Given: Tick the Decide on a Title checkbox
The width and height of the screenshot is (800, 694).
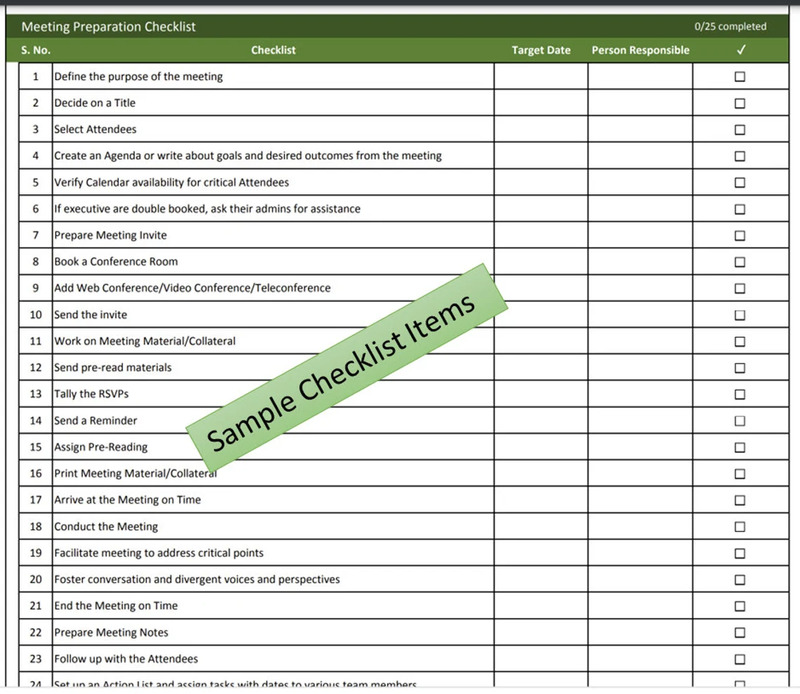Looking at the screenshot, I should 739,103.
